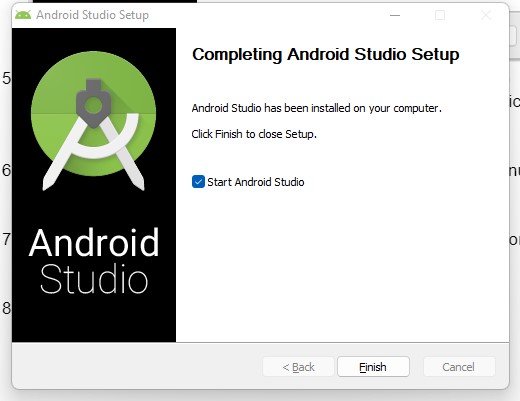Click the green Android robot title bar icon

(23, 15)
